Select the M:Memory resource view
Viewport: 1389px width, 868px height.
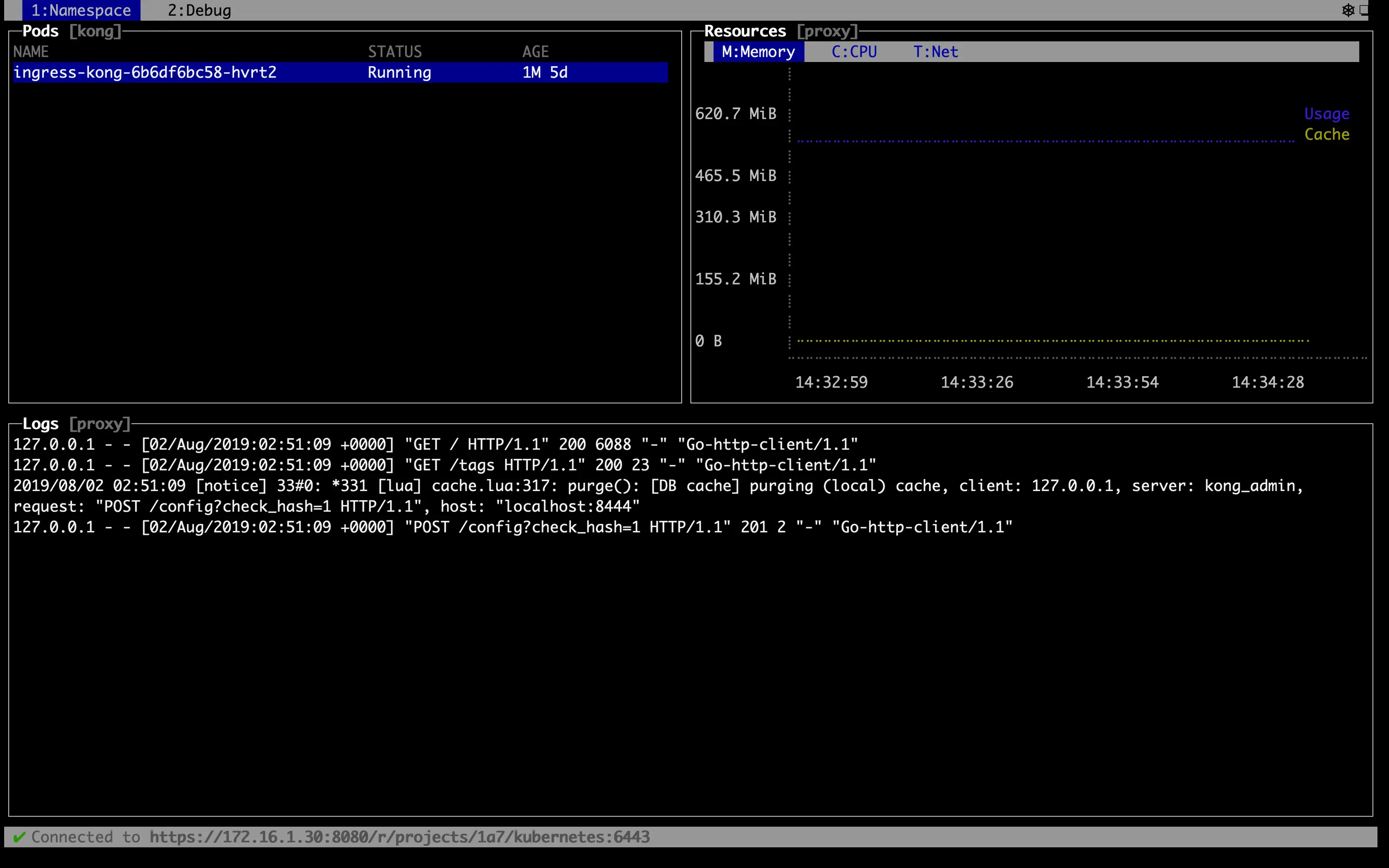tap(757, 51)
